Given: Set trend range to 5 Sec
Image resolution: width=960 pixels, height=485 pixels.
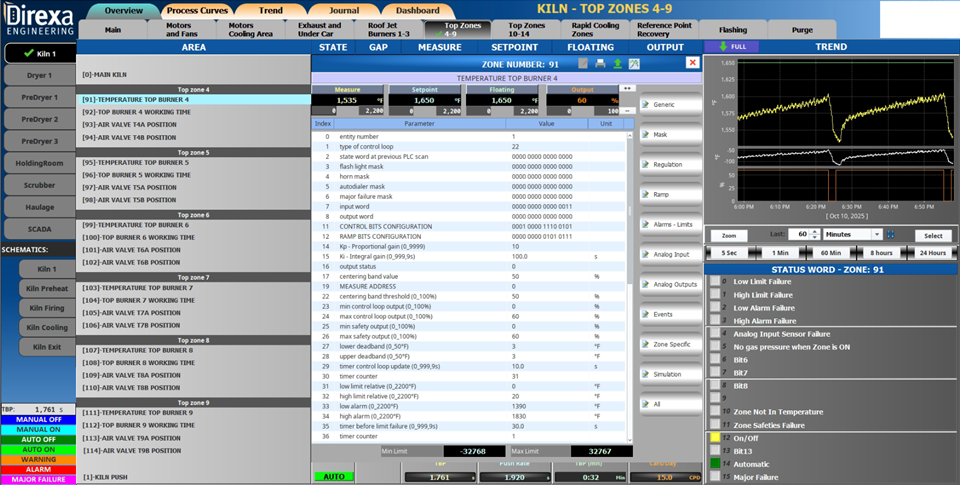Looking at the screenshot, I should click(x=729, y=253).
